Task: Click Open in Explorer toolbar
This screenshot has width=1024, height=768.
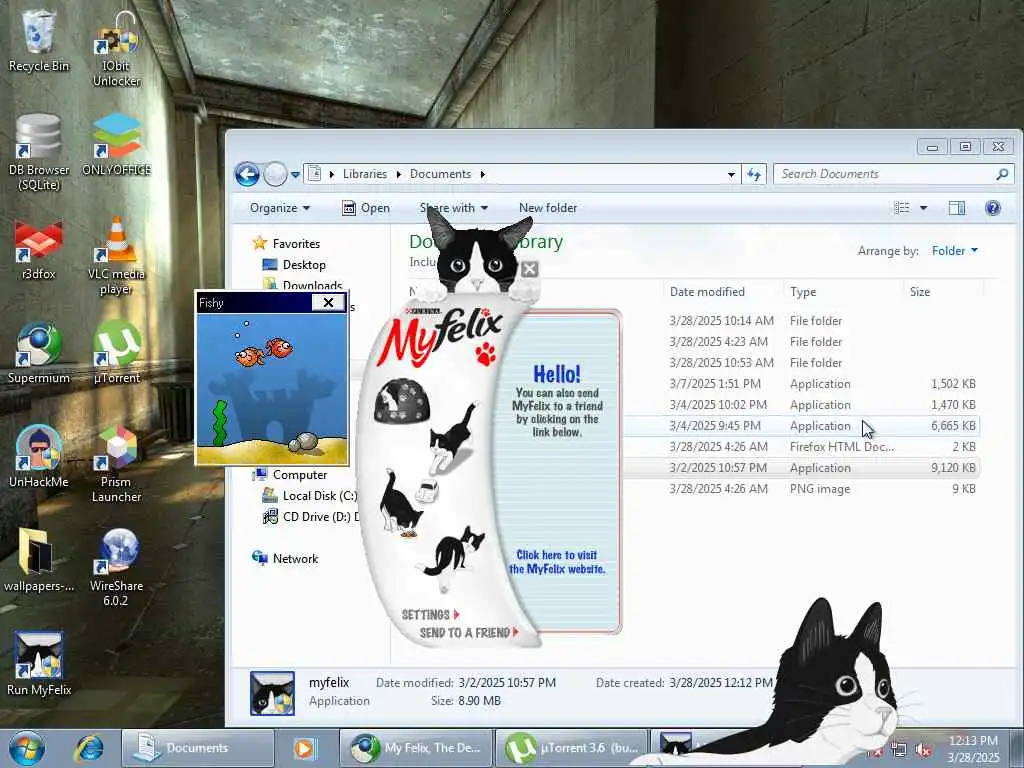Action: [x=366, y=208]
